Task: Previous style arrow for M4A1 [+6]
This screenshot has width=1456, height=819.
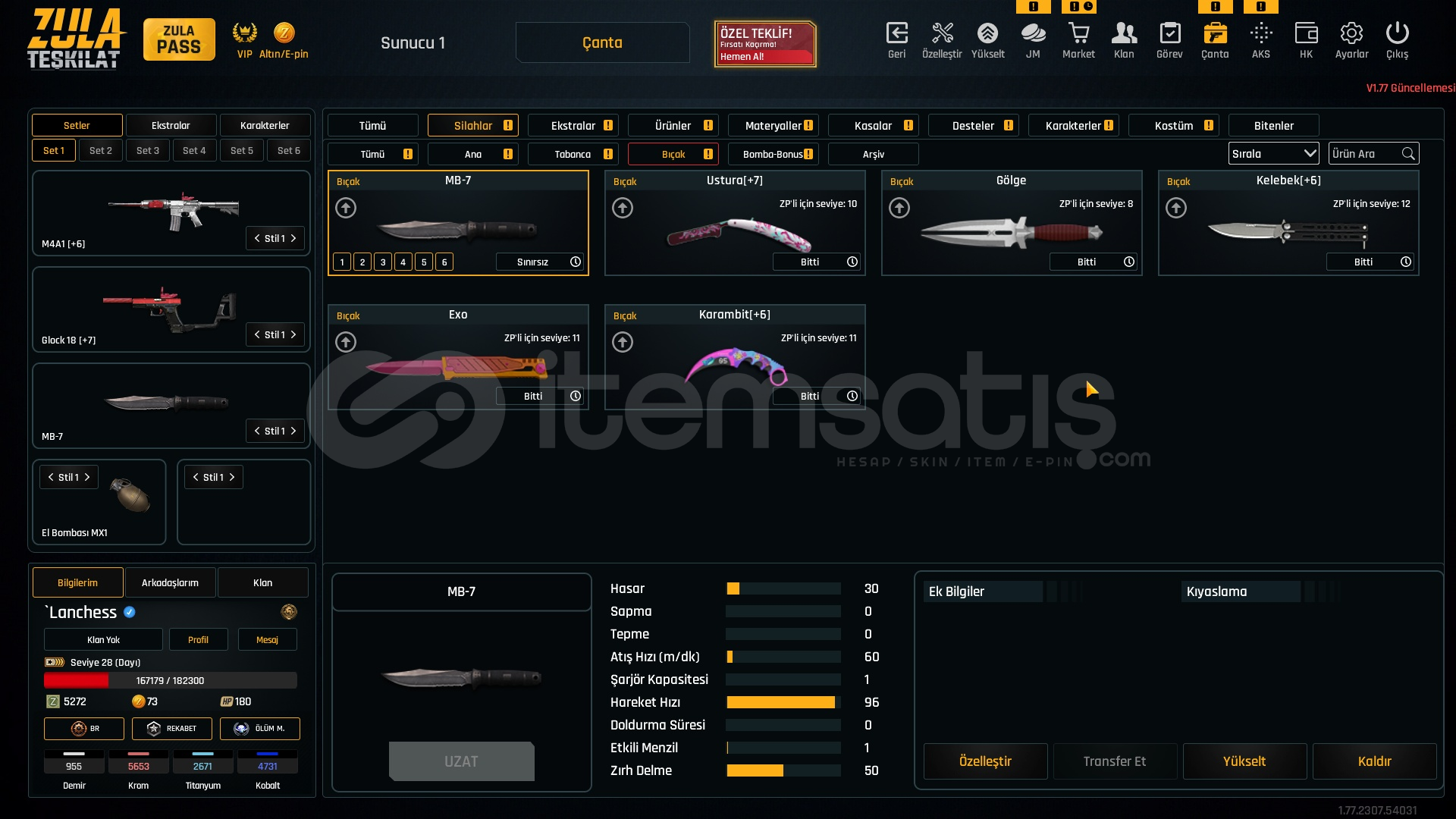Action: pos(257,238)
